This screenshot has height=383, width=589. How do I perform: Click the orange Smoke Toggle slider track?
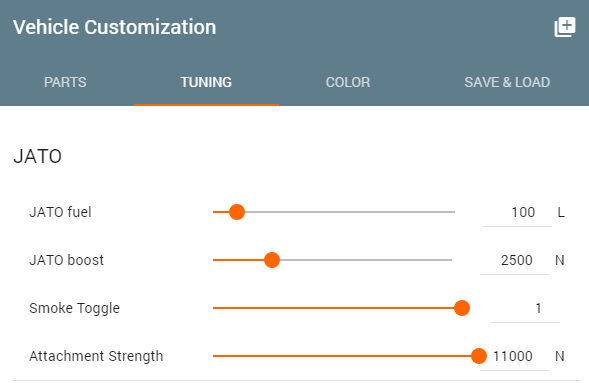coord(334,308)
